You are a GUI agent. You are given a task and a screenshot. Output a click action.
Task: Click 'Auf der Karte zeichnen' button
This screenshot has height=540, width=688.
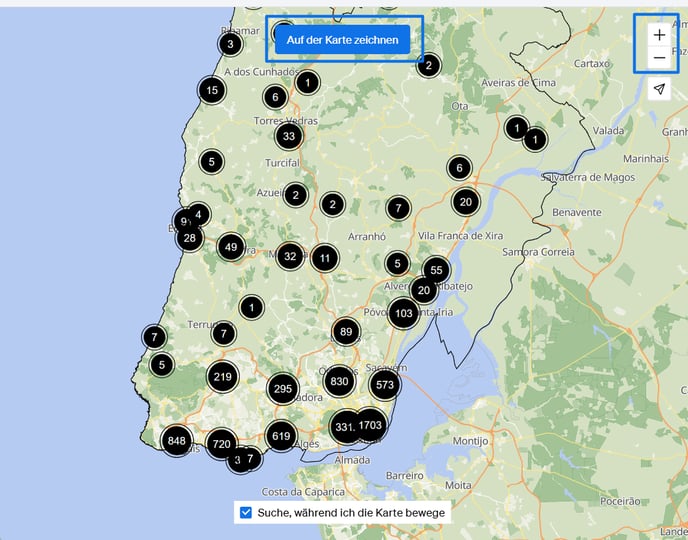[343, 39]
